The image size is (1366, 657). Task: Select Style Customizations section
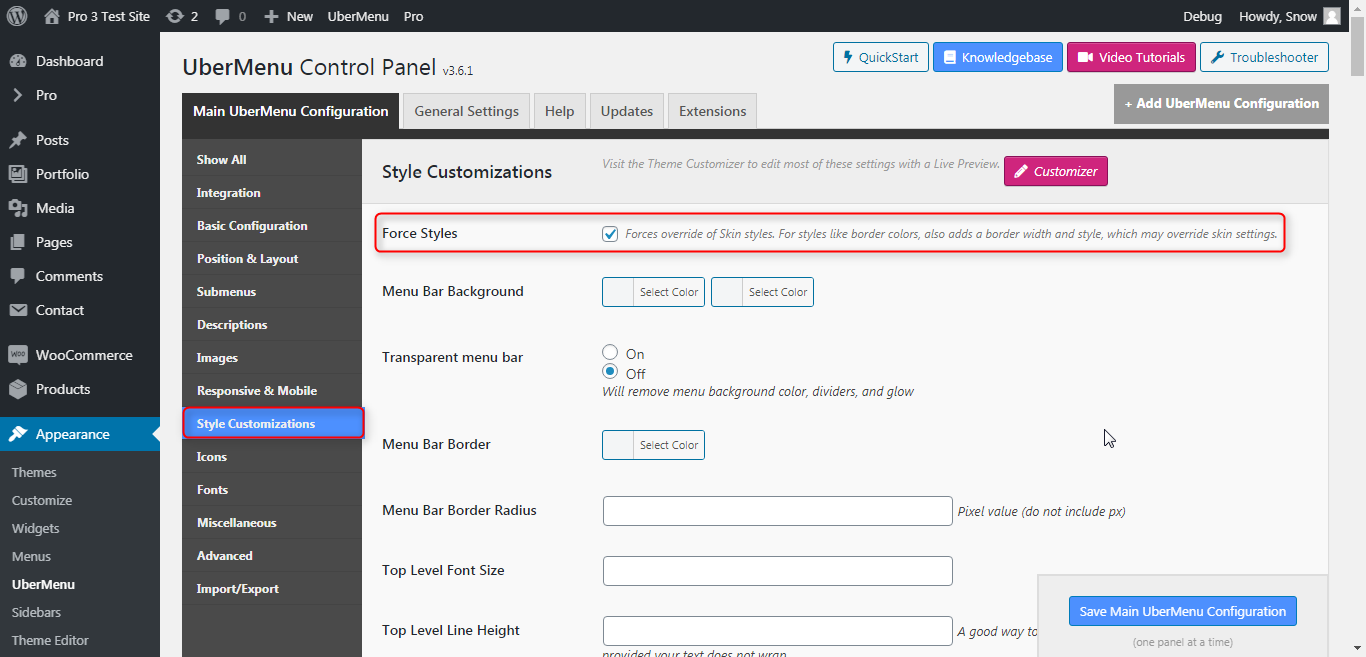[273, 424]
